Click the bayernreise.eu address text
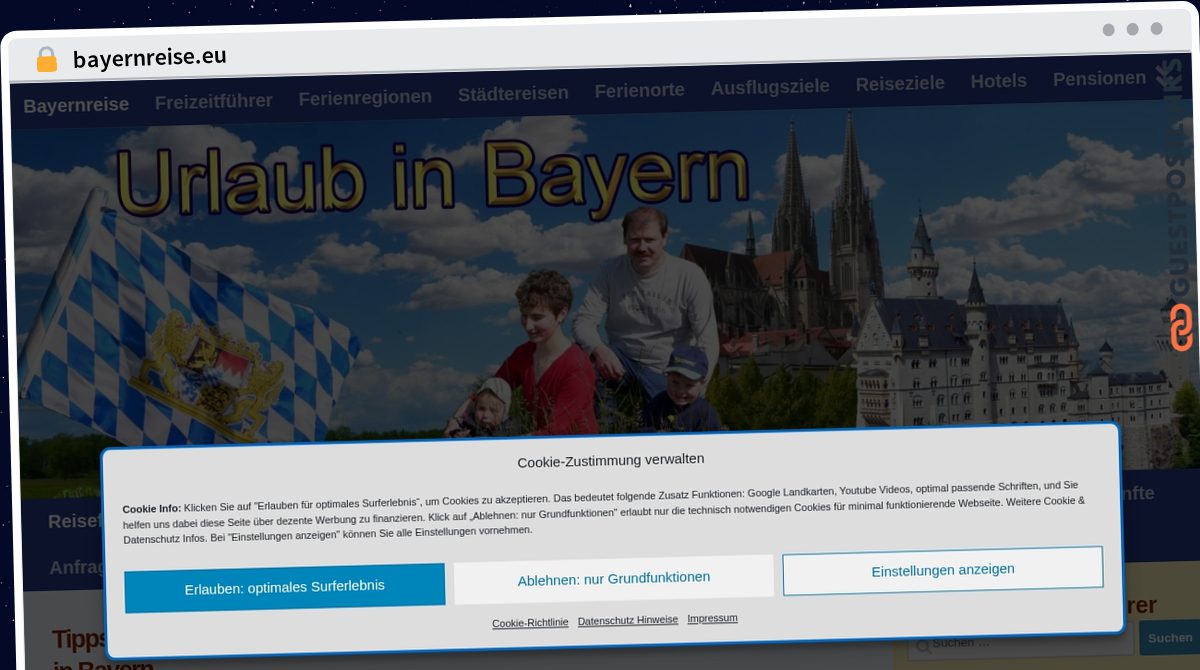1200x670 pixels. tap(150, 58)
